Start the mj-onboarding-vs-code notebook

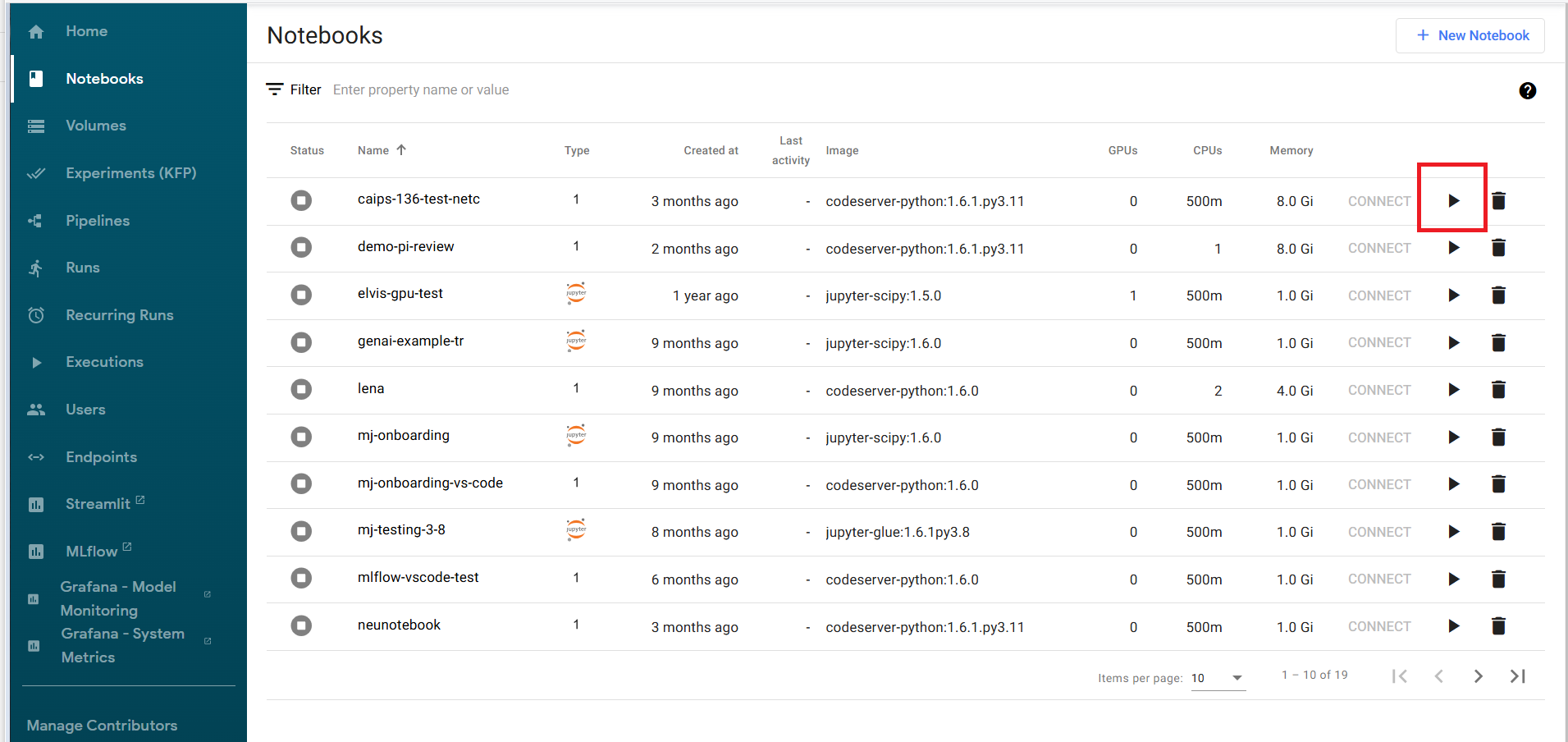point(1453,484)
